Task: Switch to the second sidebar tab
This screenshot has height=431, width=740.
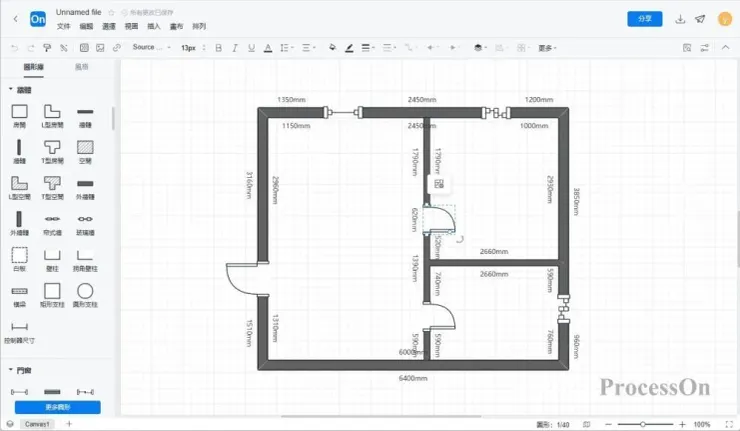Action: point(82,67)
